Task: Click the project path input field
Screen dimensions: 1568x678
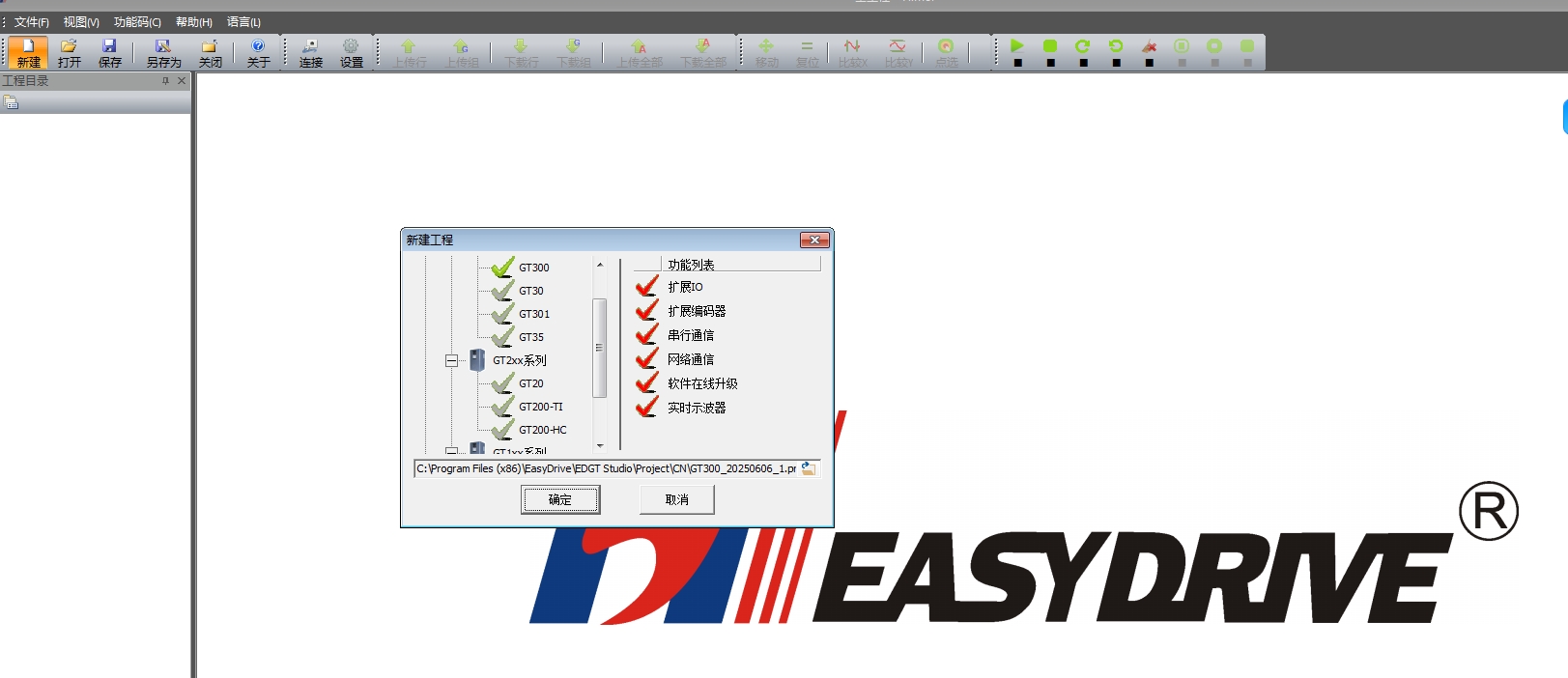Action: [606, 468]
